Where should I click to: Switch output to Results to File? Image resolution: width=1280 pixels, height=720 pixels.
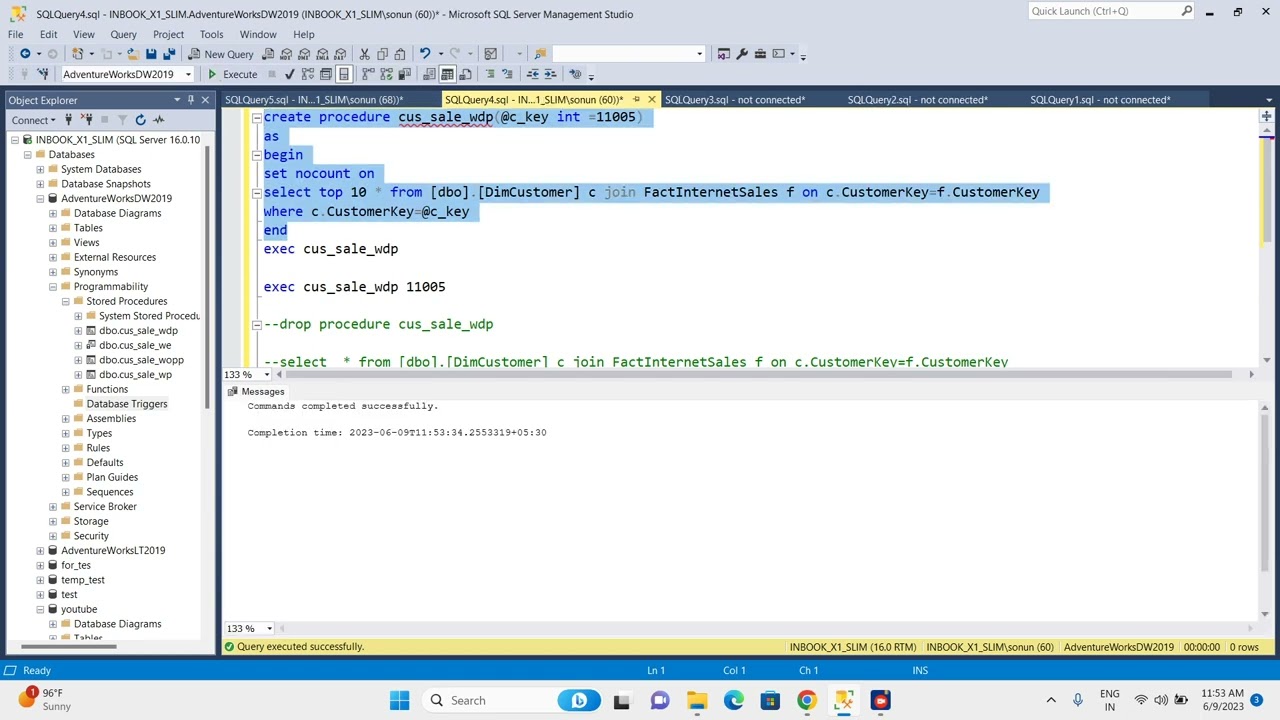[465, 74]
